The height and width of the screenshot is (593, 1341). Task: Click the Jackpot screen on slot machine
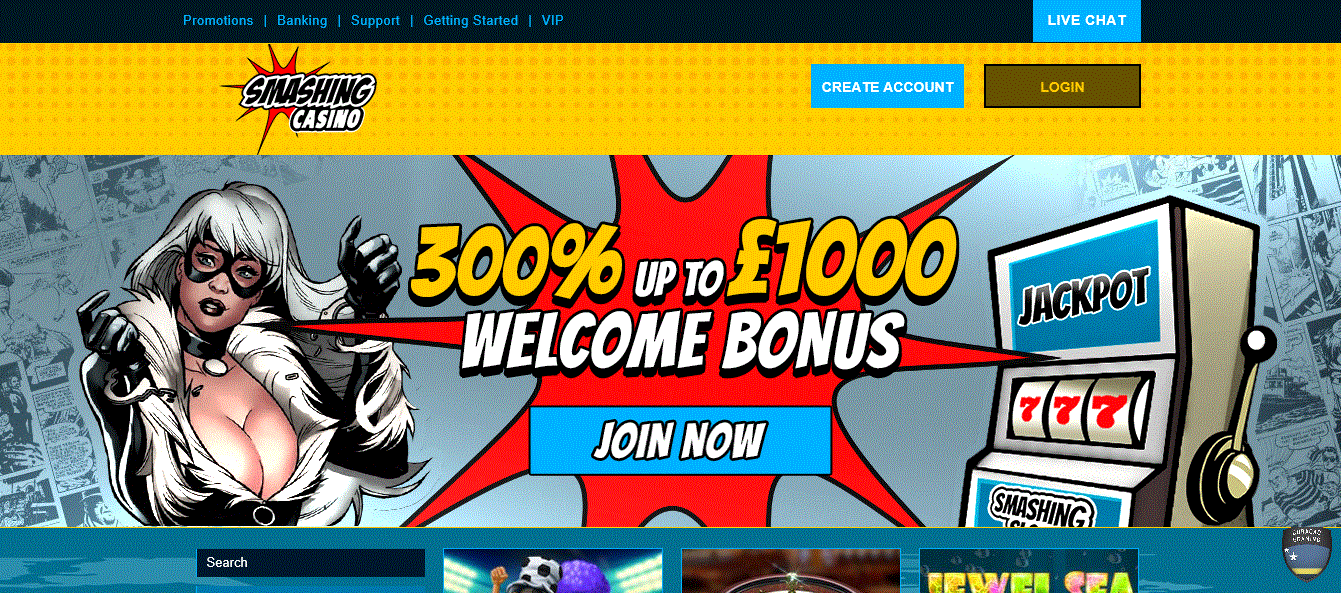click(x=1082, y=294)
